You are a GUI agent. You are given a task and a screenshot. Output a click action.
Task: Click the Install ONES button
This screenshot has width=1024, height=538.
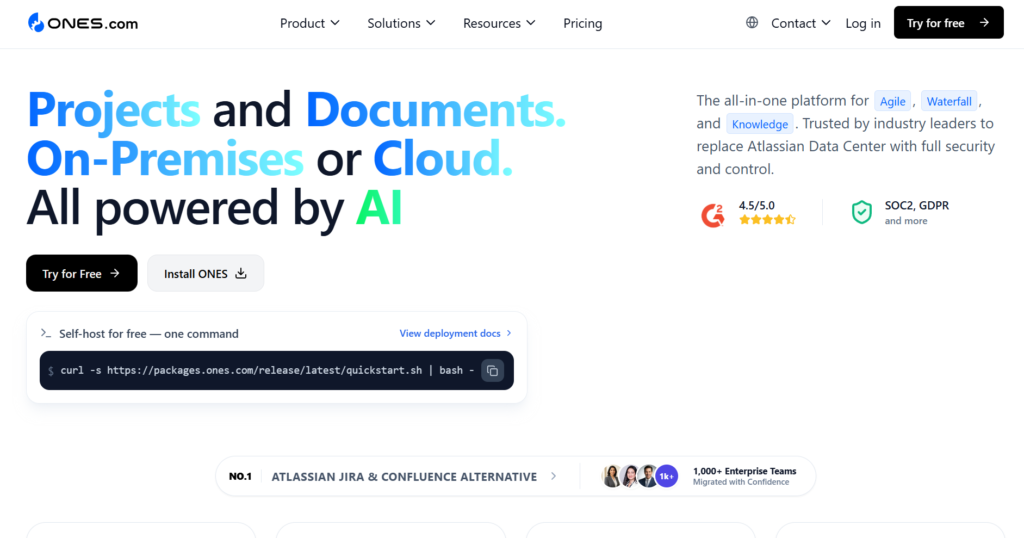(206, 273)
